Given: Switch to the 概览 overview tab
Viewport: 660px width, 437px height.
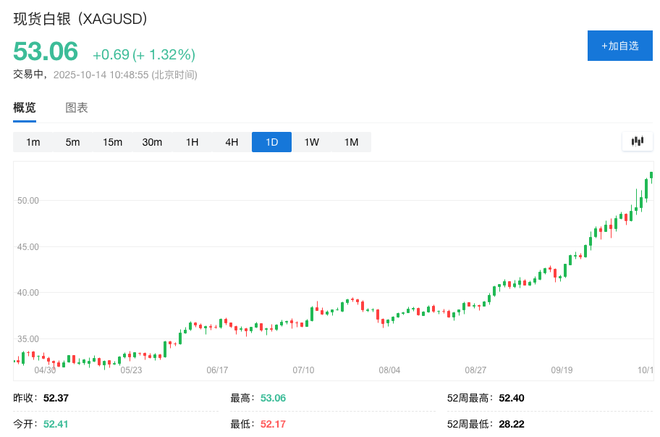Looking at the screenshot, I should point(24,107).
